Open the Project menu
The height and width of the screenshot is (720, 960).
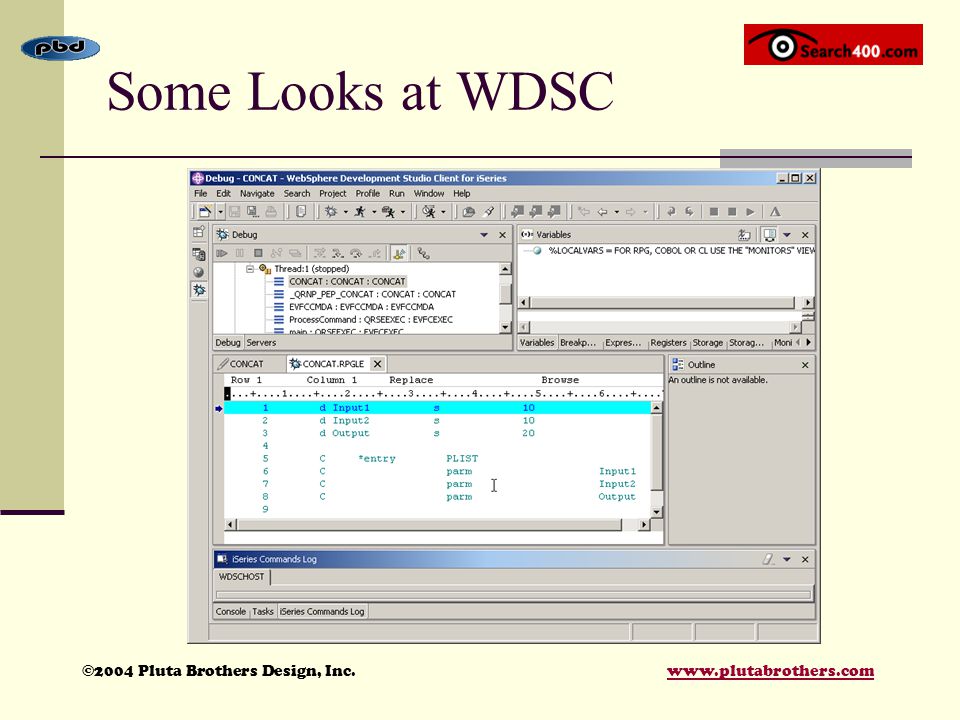[332, 193]
